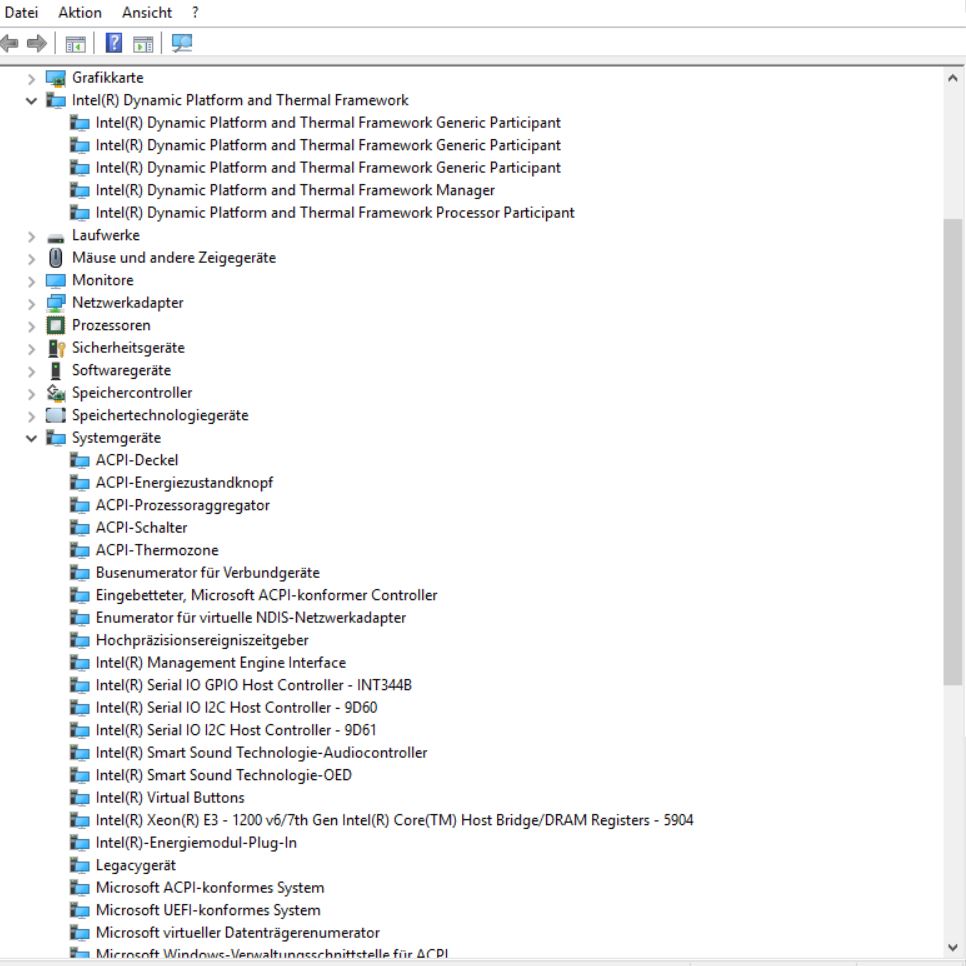The height and width of the screenshot is (966, 966).
Task: Select Intel Xeon E3 Host Bridge/DRAM Registers 5904
Action: (x=394, y=820)
